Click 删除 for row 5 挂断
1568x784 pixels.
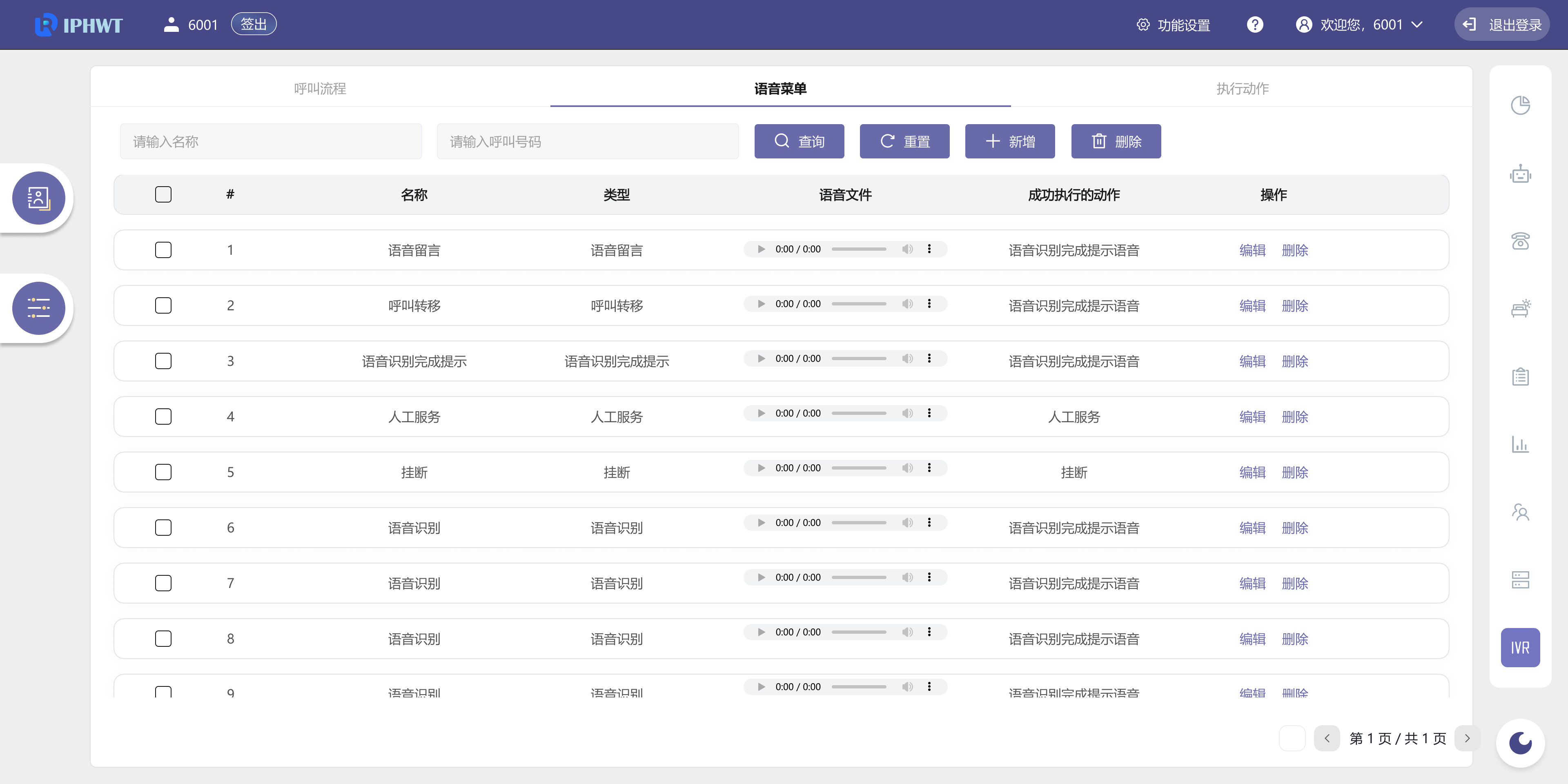coord(1295,472)
